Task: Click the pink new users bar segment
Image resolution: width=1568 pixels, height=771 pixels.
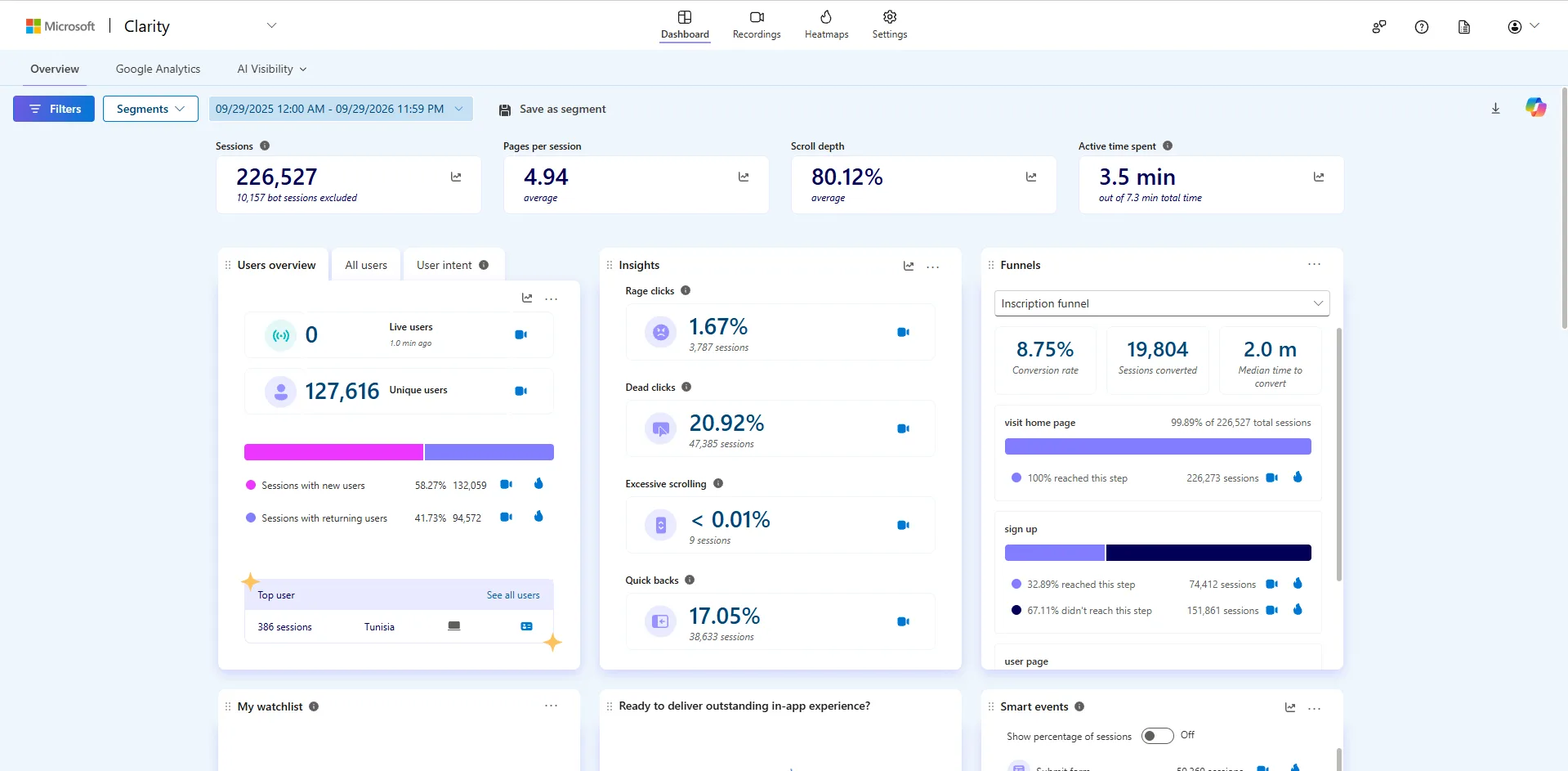Action: coord(333,452)
